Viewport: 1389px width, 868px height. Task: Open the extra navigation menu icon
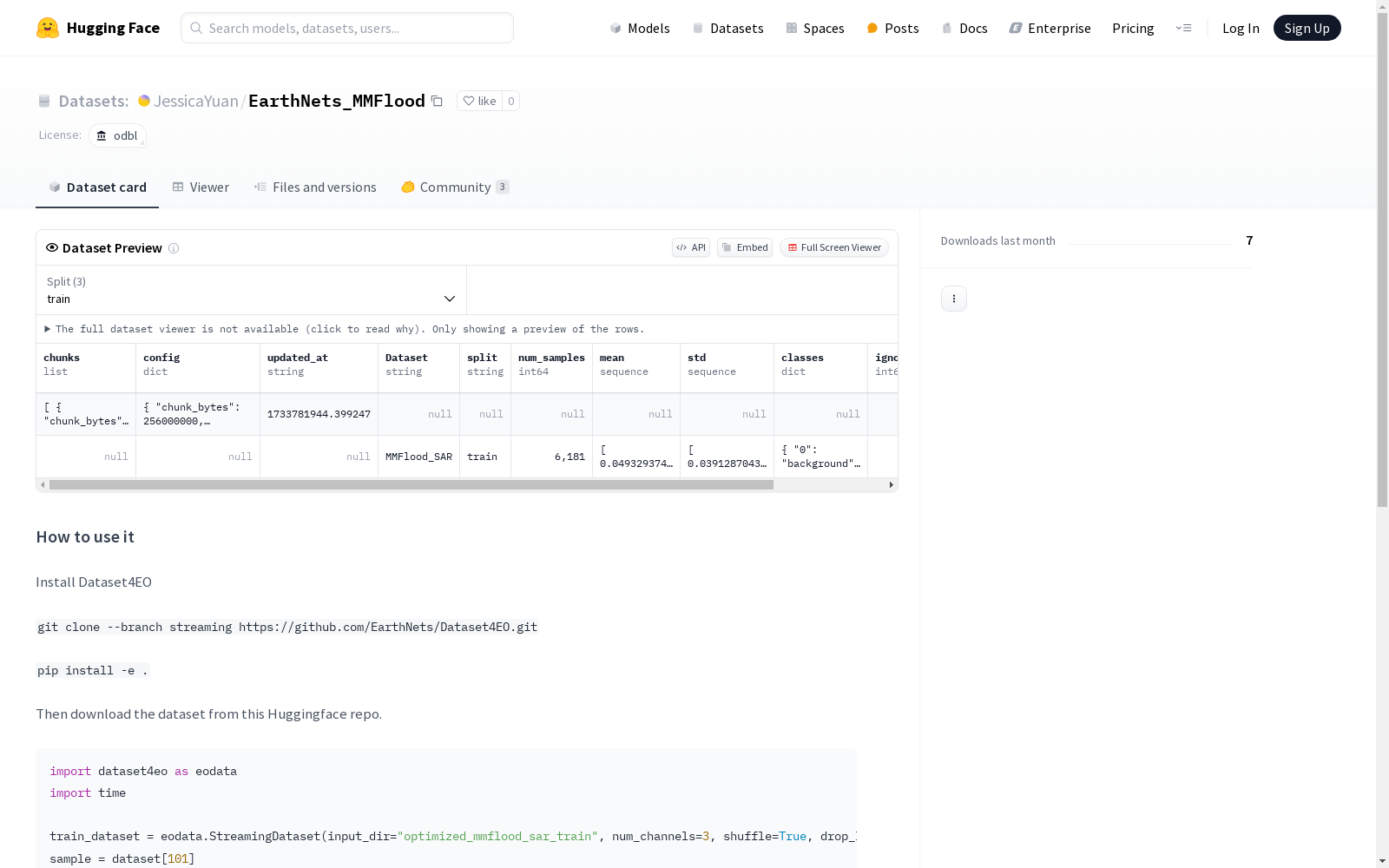click(x=1183, y=28)
